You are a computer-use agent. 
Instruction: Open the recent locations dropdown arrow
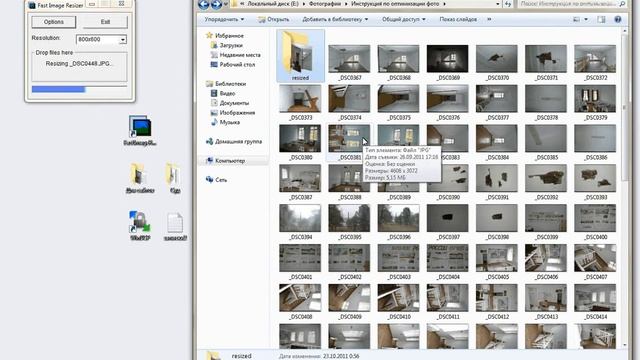(x=225, y=4)
